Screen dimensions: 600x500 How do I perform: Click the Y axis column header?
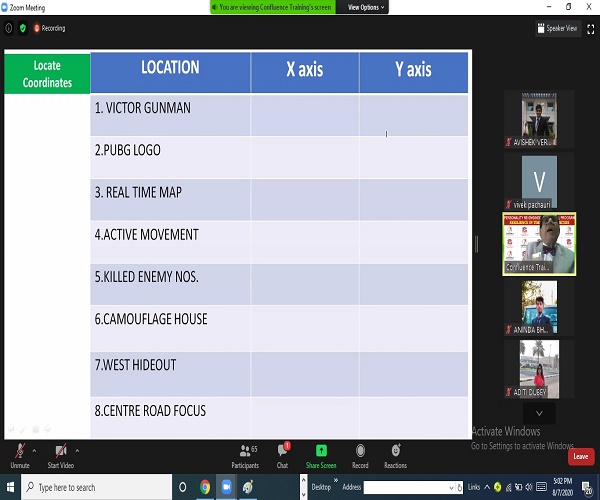click(414, 72)
